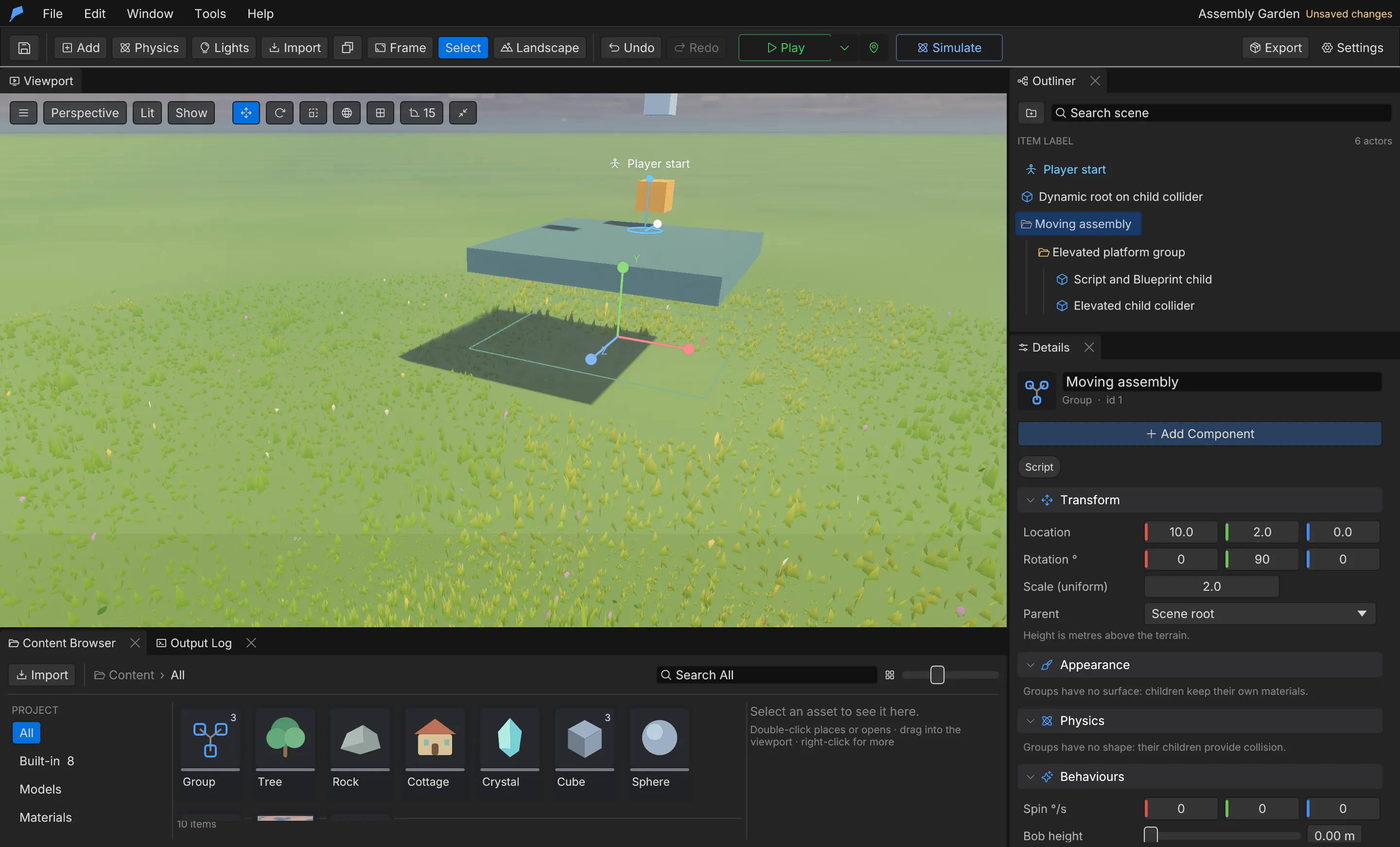Activate the Landscape tool
1400x847 pixels.
coord(540,48)
